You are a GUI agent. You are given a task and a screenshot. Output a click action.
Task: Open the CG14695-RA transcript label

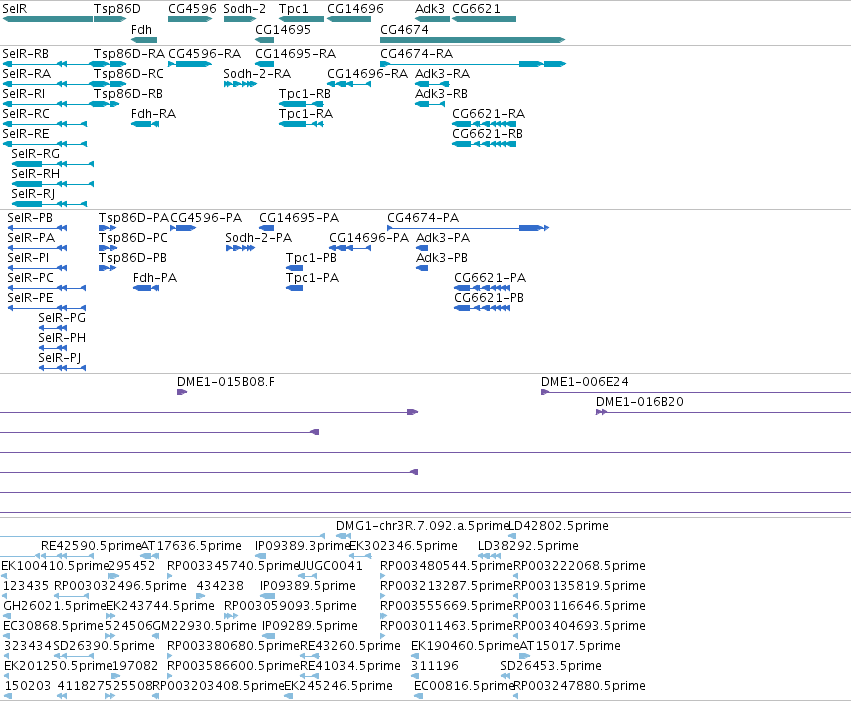296,54
